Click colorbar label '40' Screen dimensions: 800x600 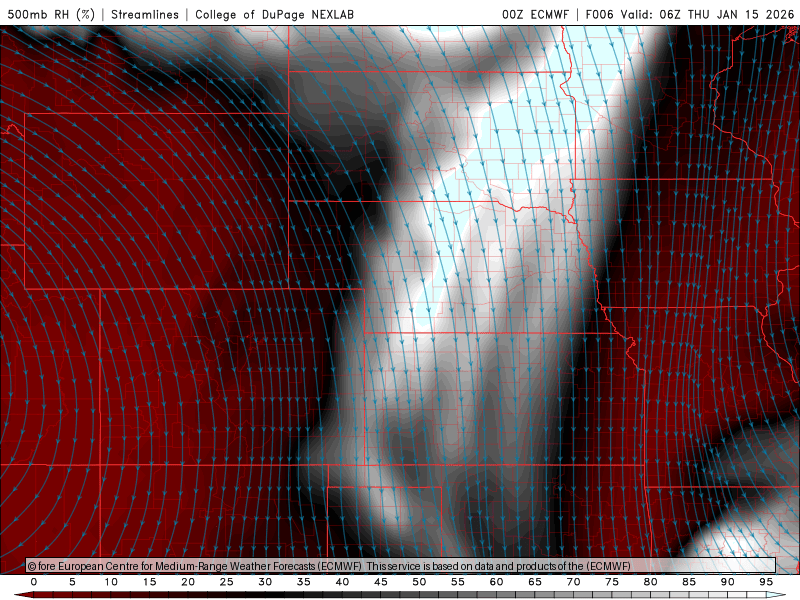tap(342, 582)
